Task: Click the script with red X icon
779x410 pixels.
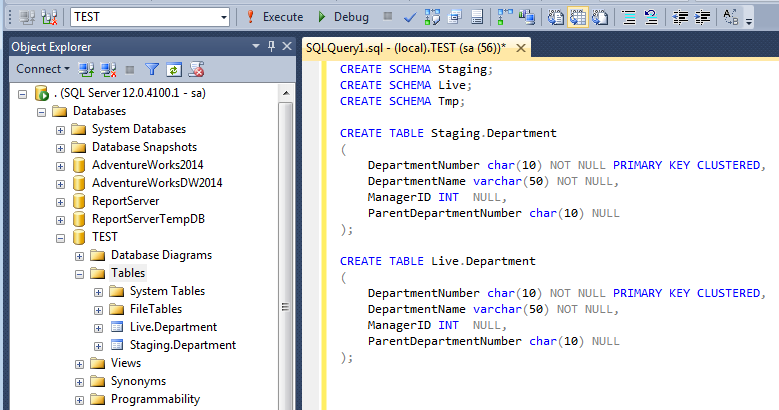Action: [x=196, y=70]
